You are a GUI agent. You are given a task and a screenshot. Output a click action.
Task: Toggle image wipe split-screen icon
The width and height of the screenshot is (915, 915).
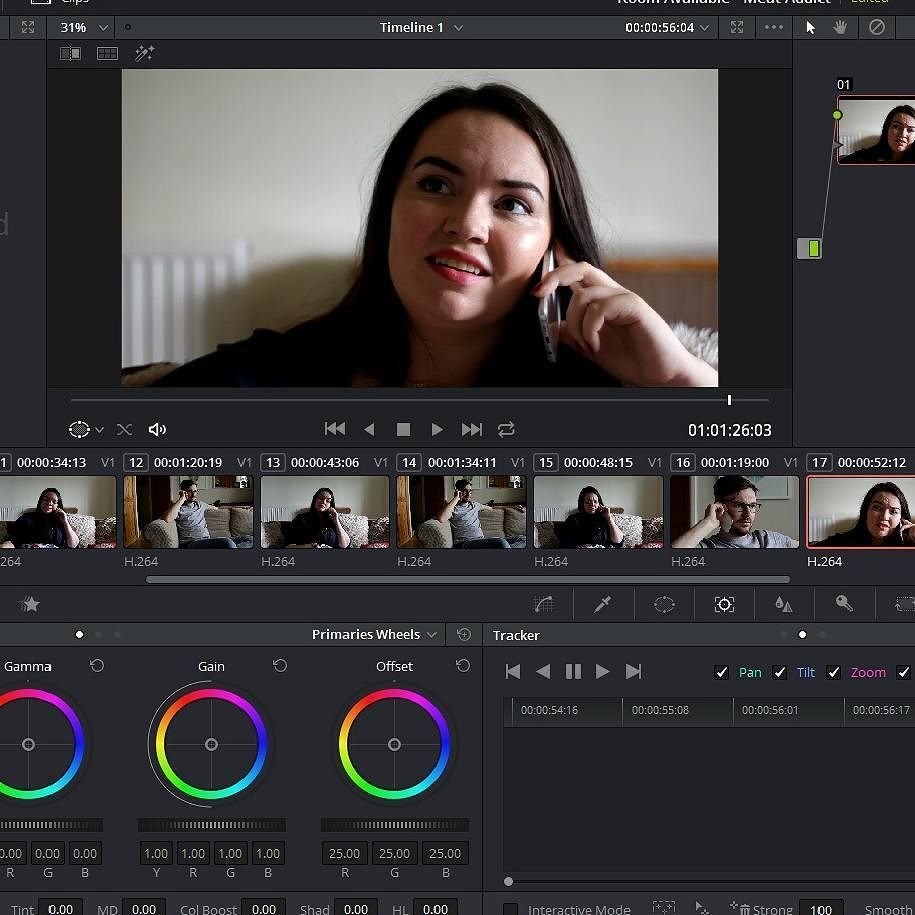click(71, 54)
